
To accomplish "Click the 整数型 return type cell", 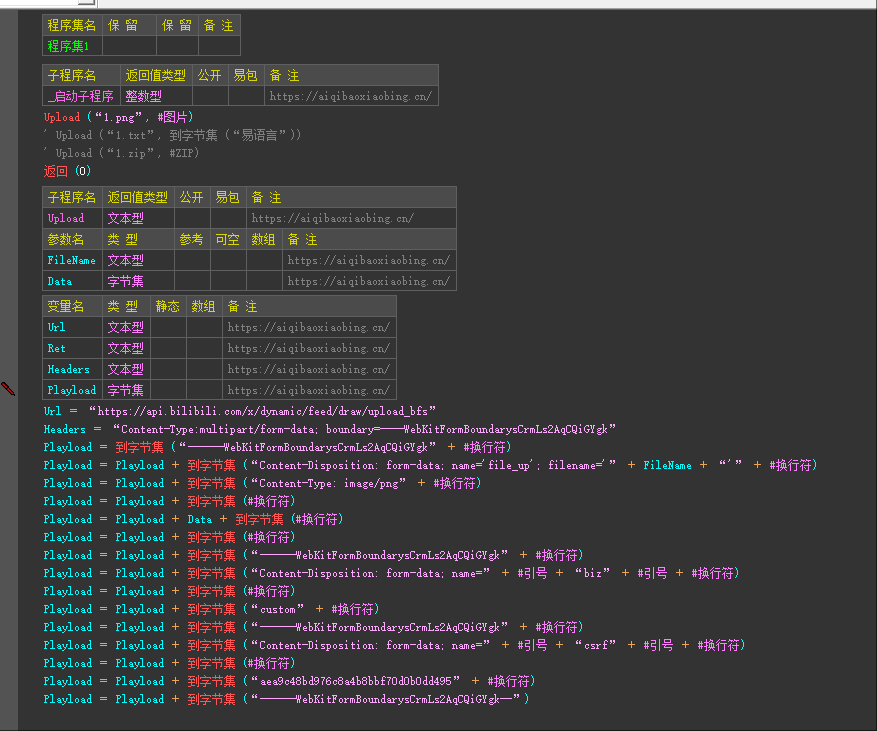I will pyautogui.click(x=156, y=96).
